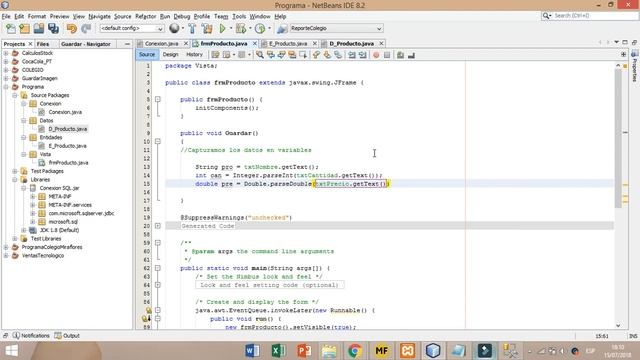The height and width of the screenshot is (360, 640).
Task: Click the Comment icon in editor toolbar
Action: click(x=400, y=55)
